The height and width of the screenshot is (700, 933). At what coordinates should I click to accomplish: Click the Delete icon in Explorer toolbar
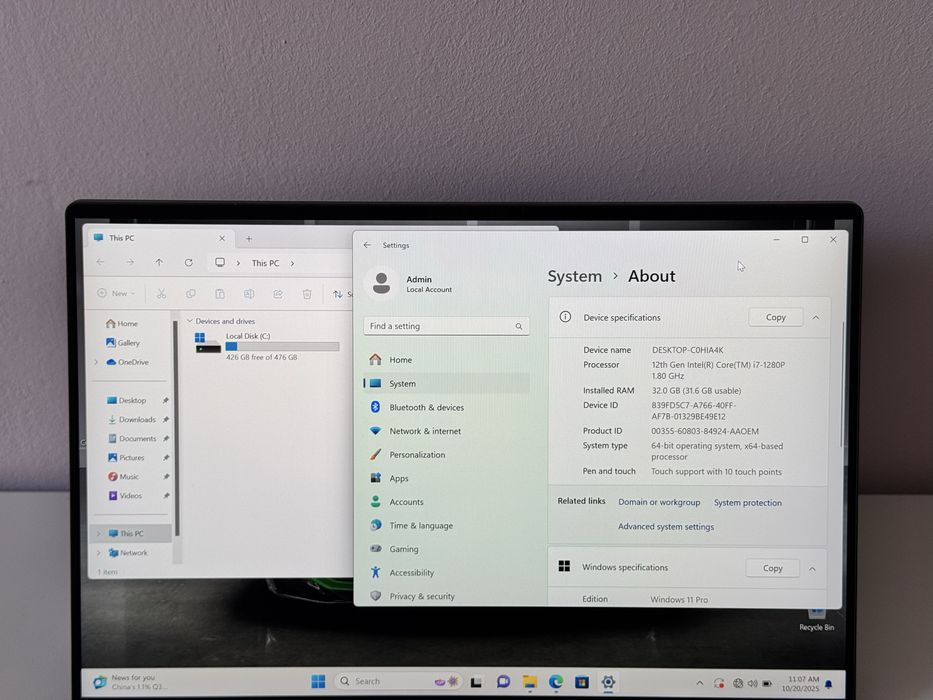click(307, 293)
